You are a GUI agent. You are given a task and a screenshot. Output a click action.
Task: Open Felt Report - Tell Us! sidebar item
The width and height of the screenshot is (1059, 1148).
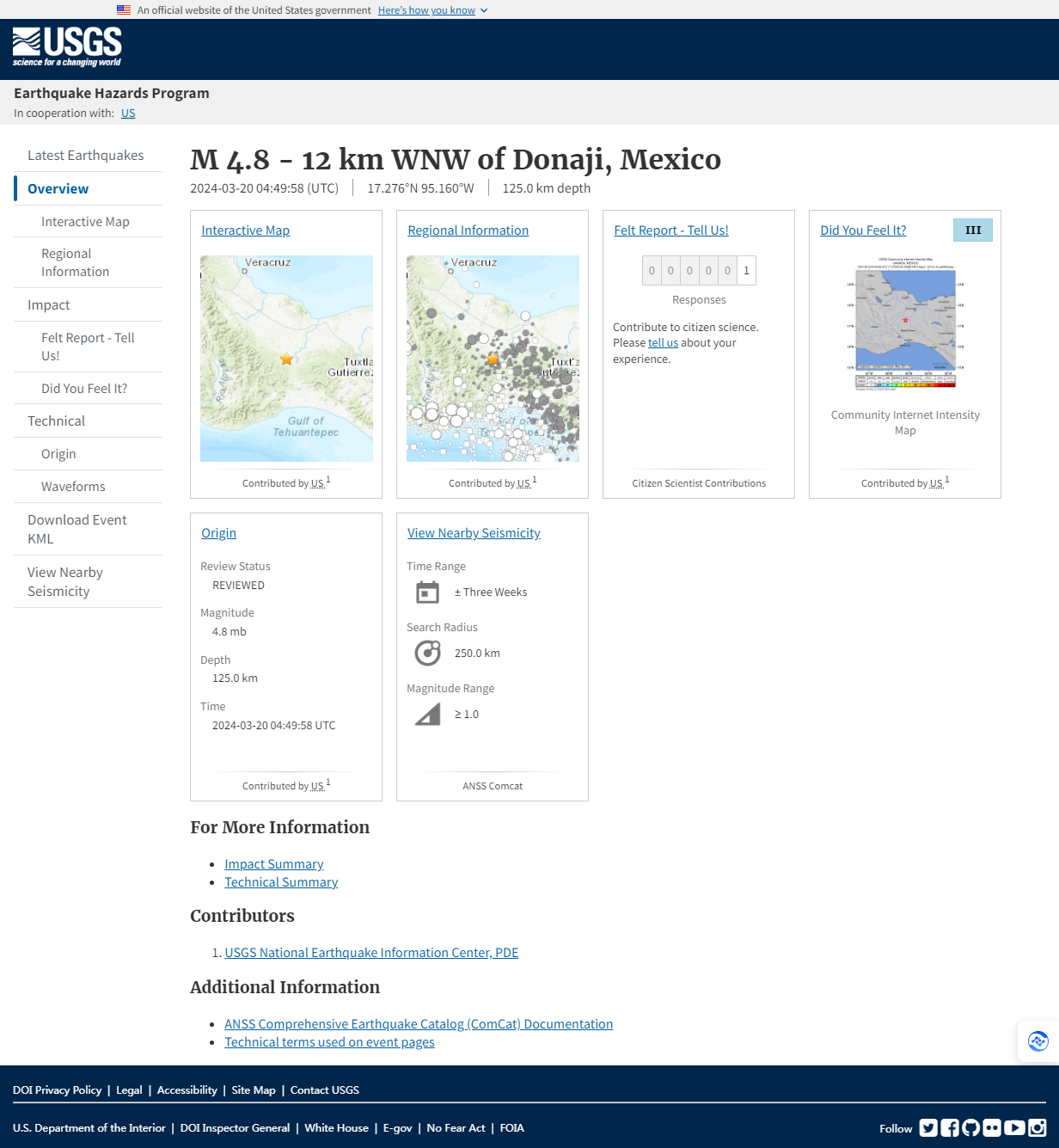88,347
